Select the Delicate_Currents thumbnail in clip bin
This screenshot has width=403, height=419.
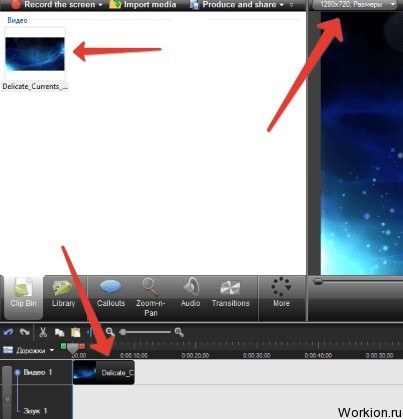35,54
